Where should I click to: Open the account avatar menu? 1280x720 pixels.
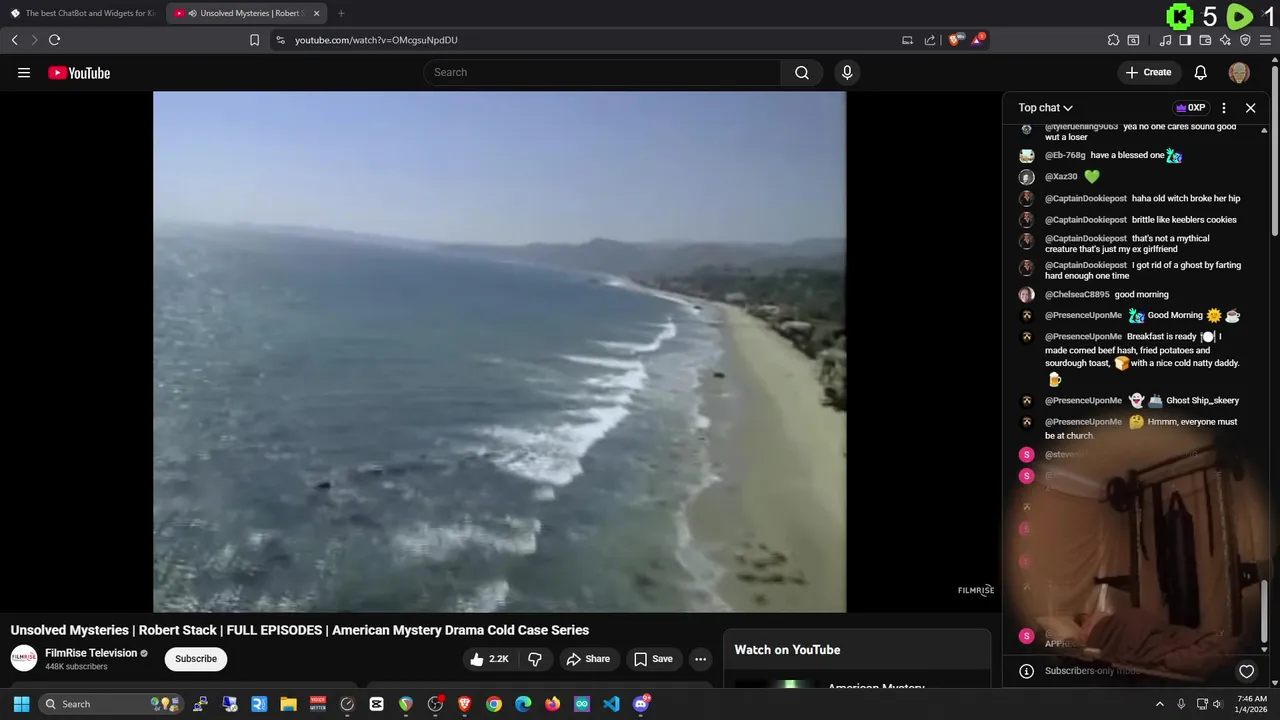[x=1239, y=72]
